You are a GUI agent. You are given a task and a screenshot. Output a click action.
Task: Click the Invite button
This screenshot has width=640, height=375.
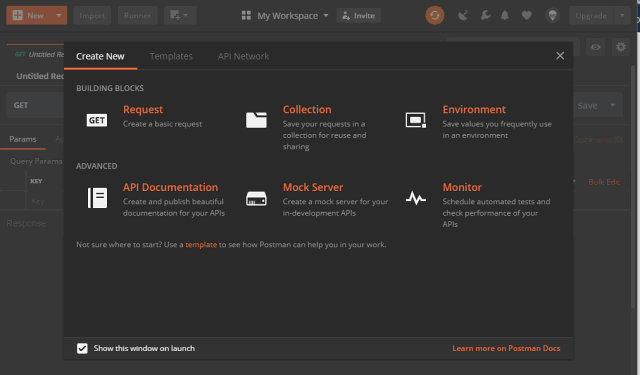pos(358,16)
